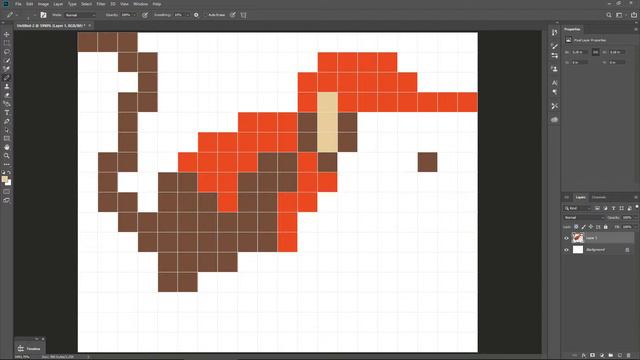Select the Rectangle shape tool
640x360 pixels.
pos(7,138)
